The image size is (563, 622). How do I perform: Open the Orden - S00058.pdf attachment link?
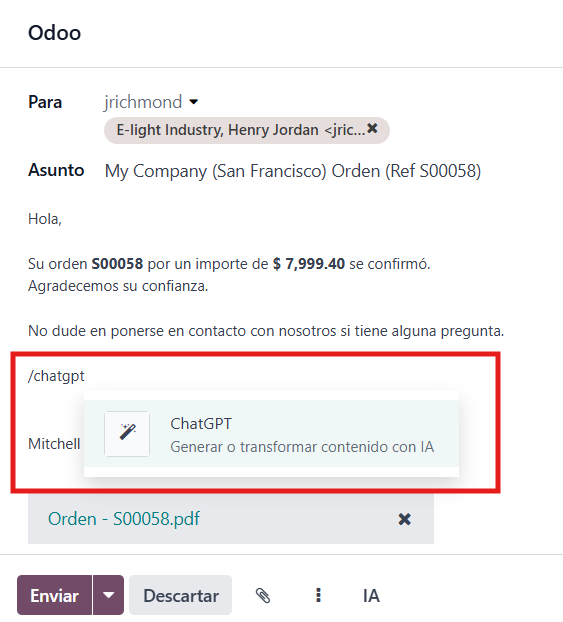124,519
